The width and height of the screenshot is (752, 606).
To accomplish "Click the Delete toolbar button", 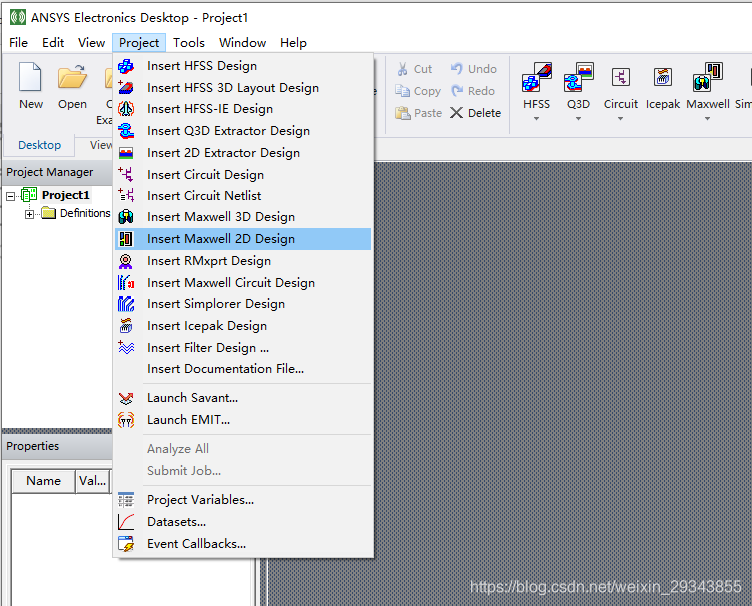I will tap(475, 113).
